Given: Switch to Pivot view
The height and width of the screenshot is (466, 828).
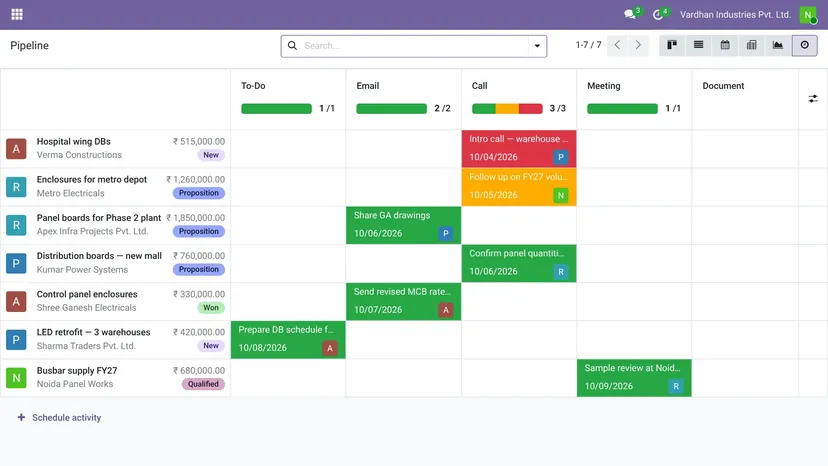Looking at the screenshot, I should click(751, 45).
